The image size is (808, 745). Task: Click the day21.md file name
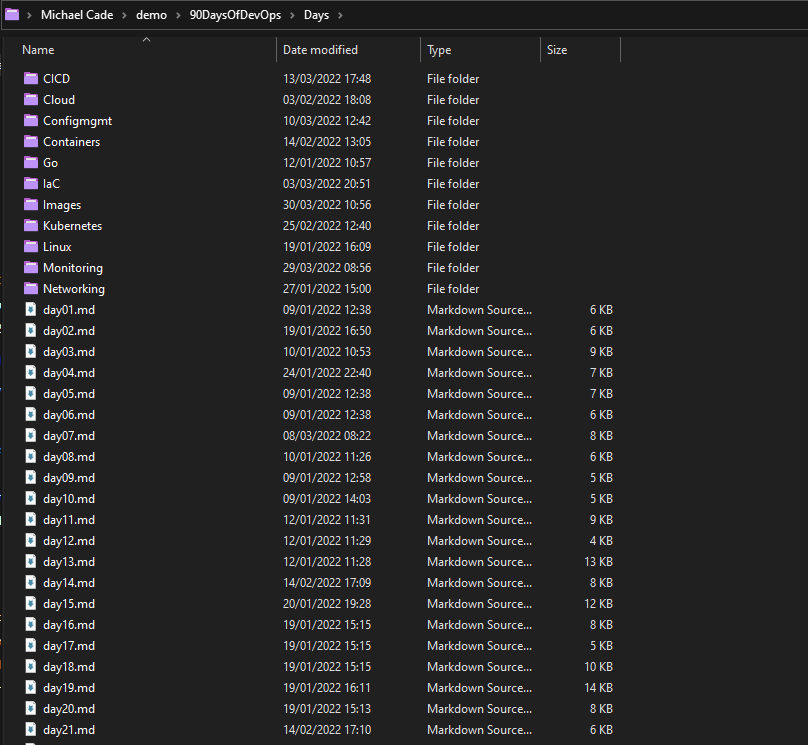pyautogui.click(x=69, y=730)
